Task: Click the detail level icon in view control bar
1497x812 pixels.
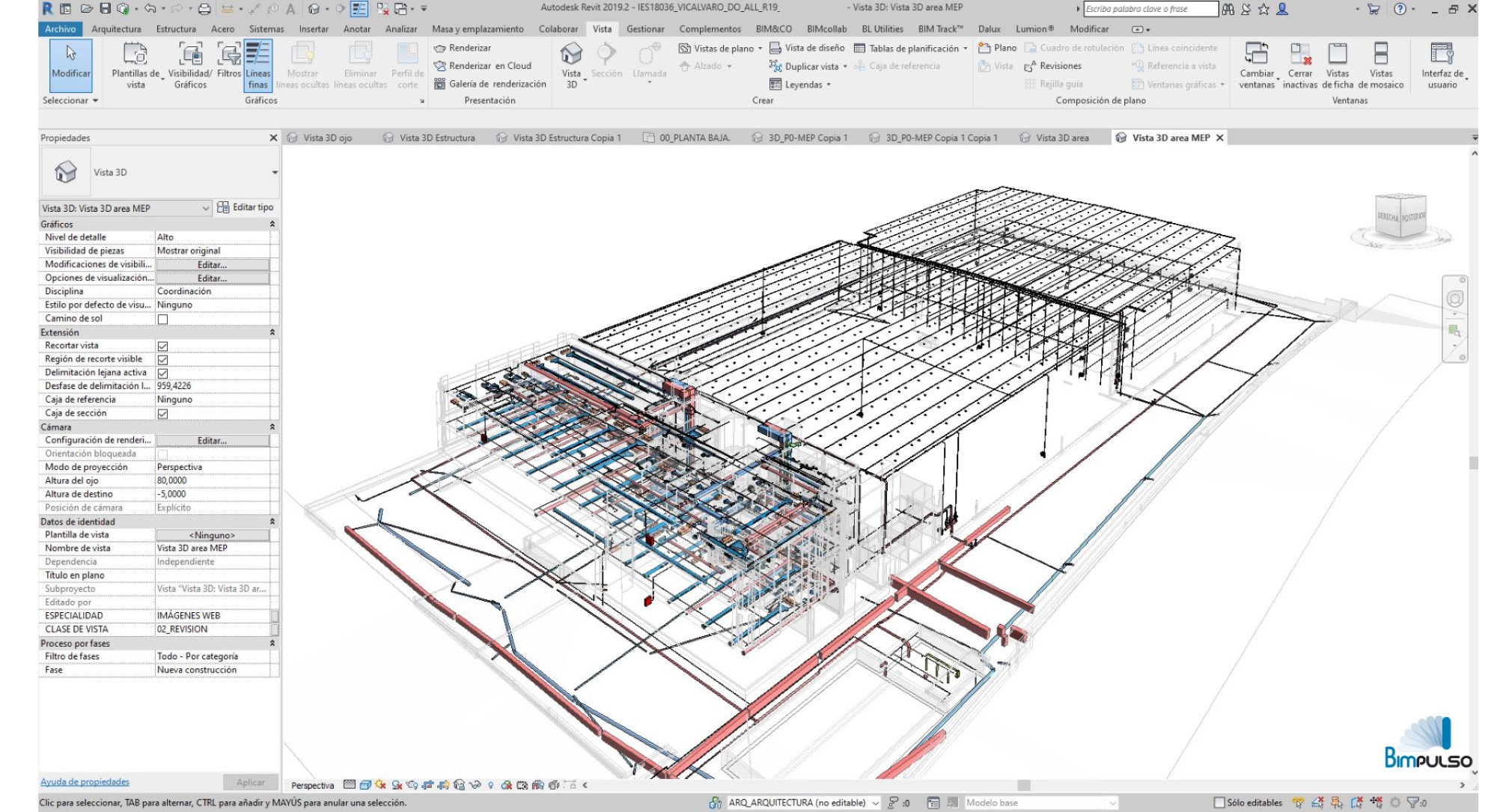Action: coord(349,785)
